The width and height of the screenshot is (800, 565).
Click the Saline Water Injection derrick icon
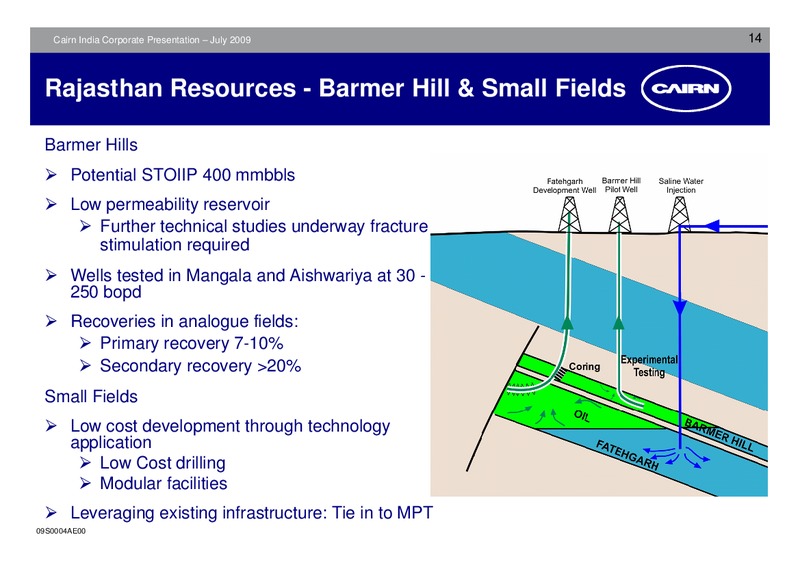[679, 214]
